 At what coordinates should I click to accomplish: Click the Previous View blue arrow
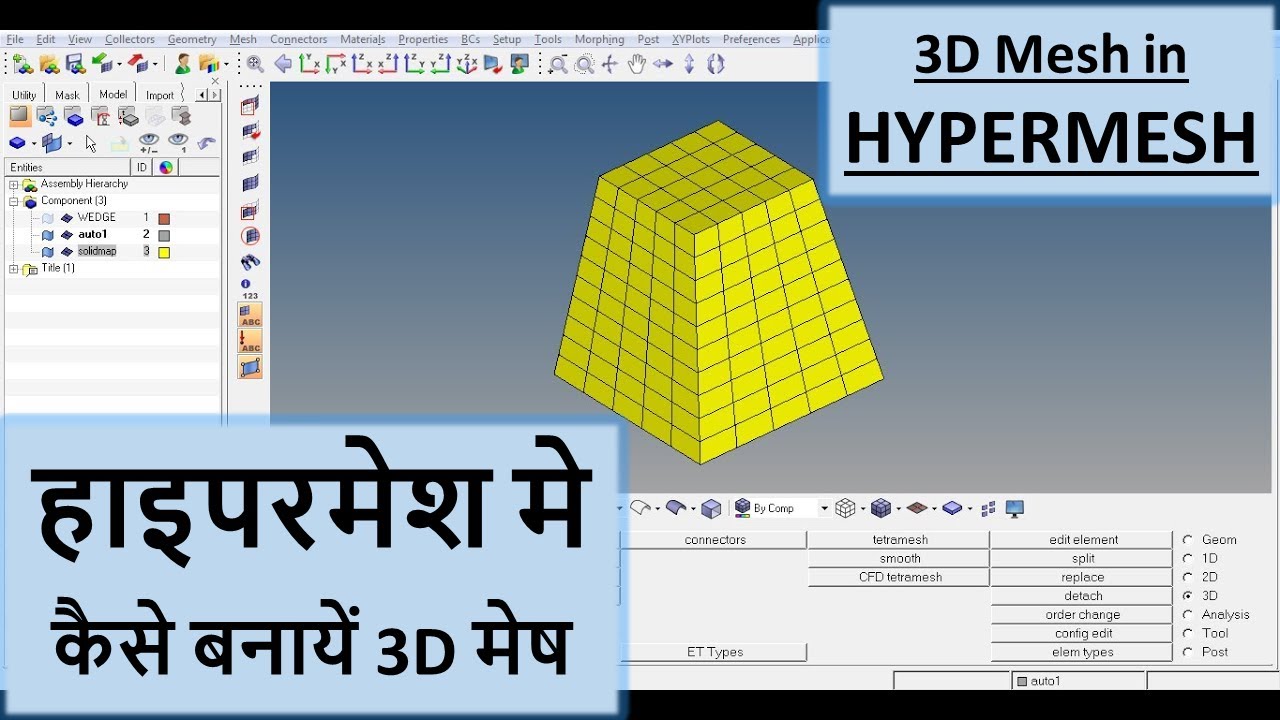(x=283, y=64)
